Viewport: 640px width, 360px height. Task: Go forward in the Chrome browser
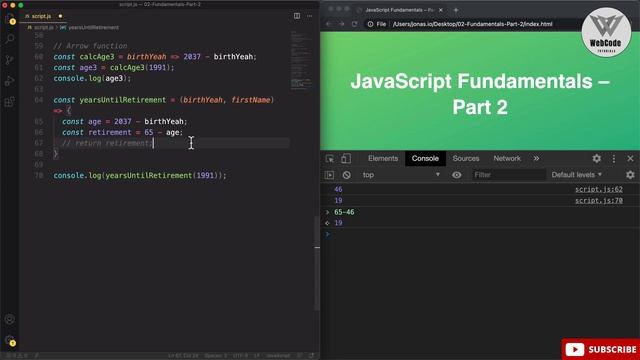342,24
